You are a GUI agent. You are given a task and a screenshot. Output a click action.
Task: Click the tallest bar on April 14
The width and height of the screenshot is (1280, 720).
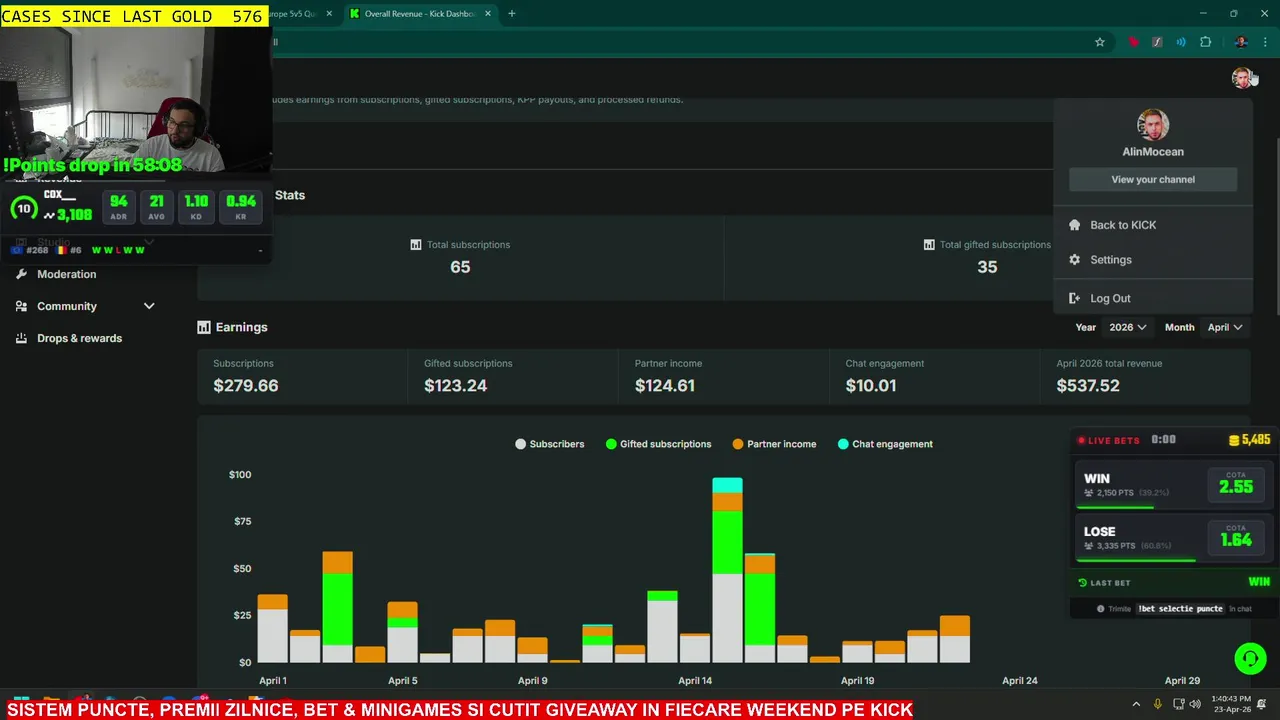coord(727,570)
